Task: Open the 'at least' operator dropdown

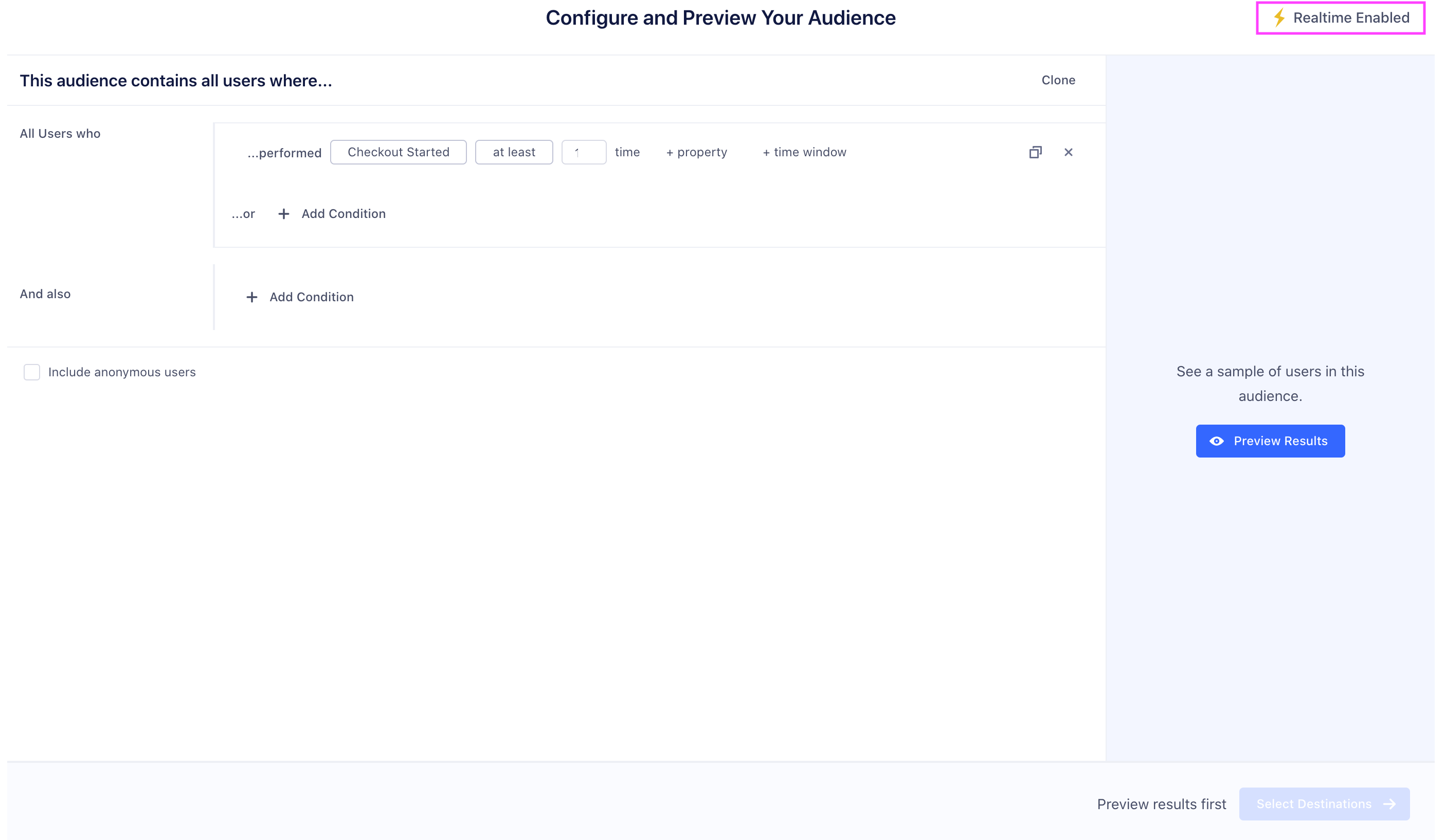Action: (514, 153)
